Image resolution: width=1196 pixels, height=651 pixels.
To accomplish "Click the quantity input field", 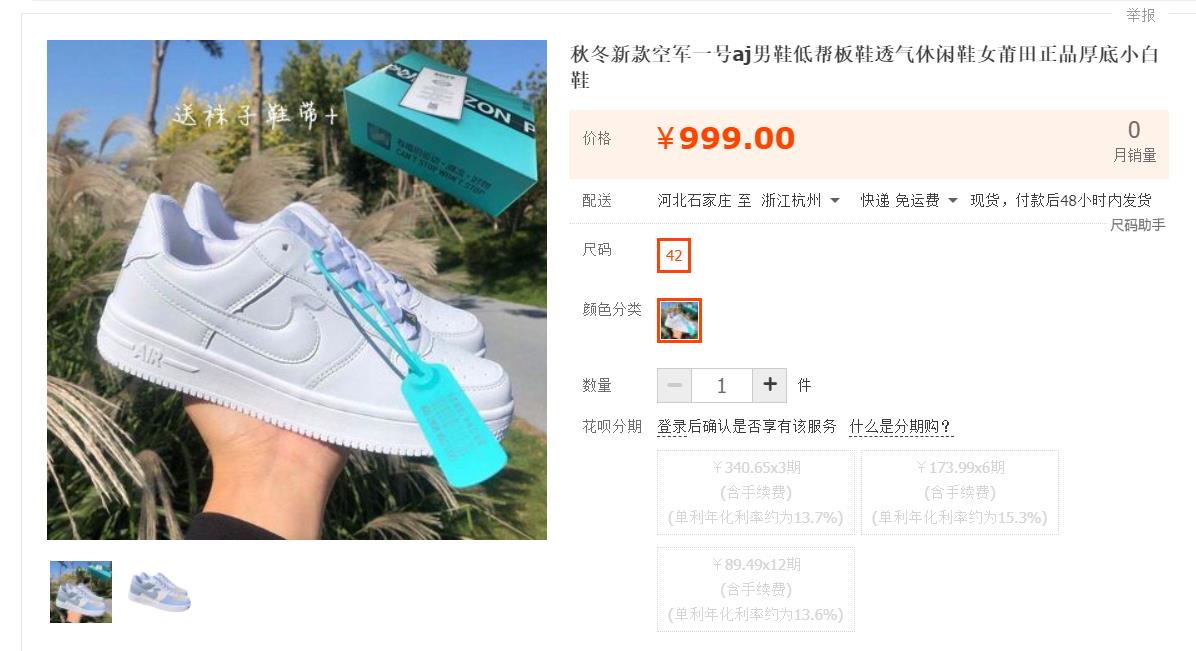I will pyautogui.click(x=722, y=385).
